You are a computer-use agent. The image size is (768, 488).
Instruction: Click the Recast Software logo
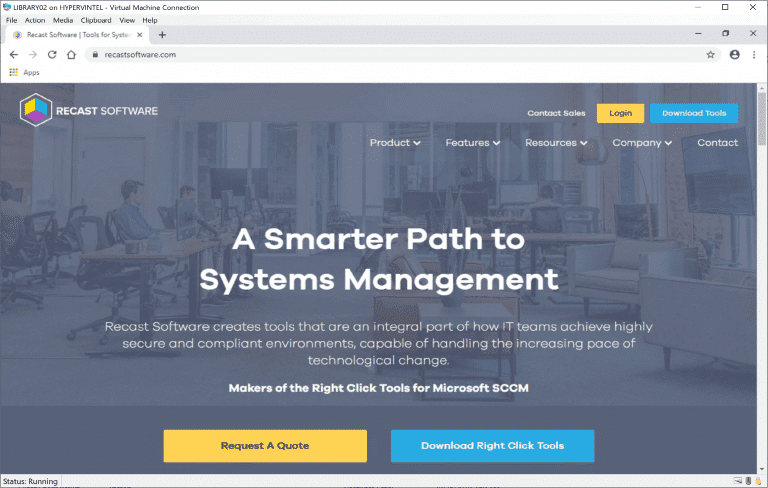click(x=89, y=111)
